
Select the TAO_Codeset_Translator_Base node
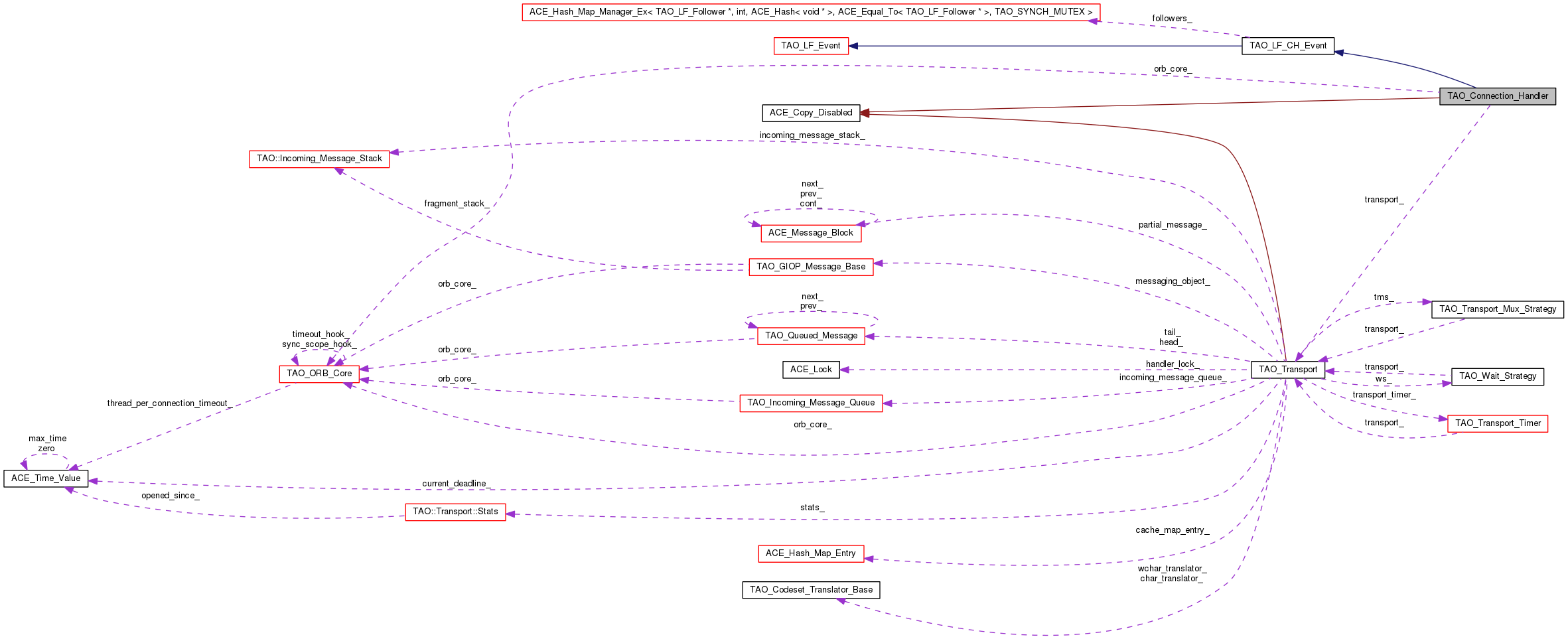(811, 590)
